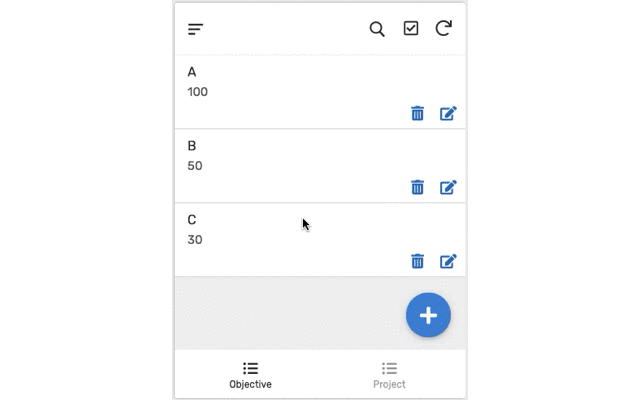
Task: Delete objective A with trash icon
Action: [x=417, y=113]
